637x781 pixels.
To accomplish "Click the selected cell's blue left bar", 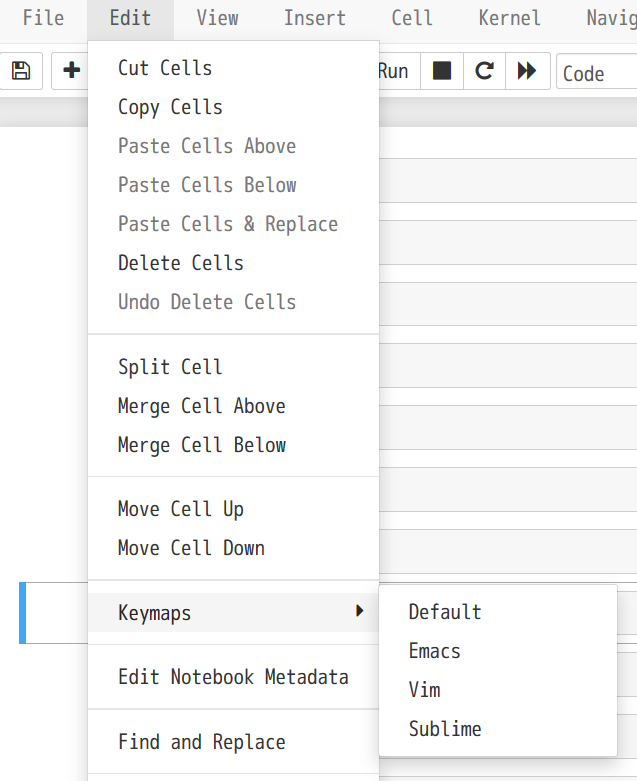I will (23, 613).
